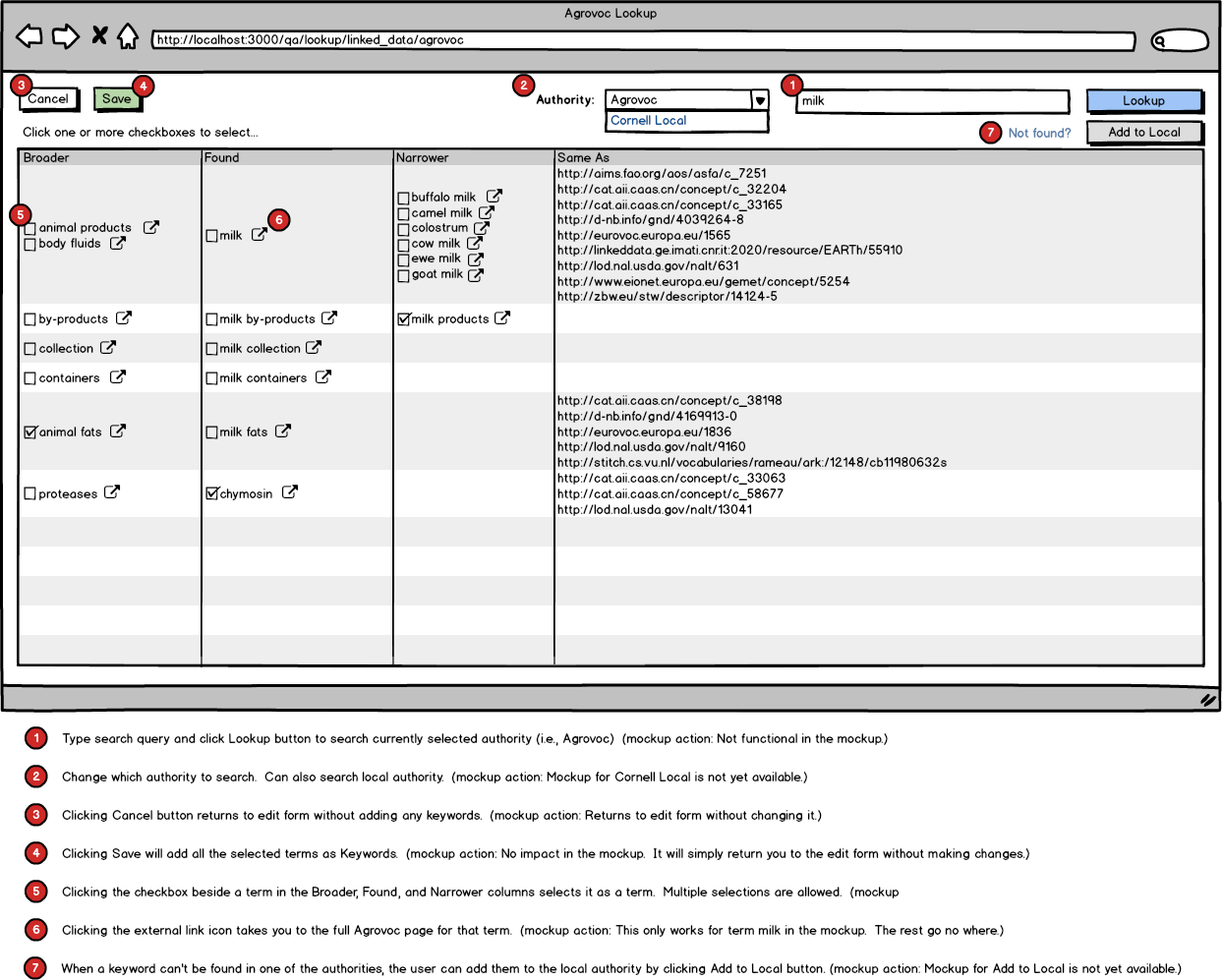Open external link next to chymosin

coord(290,492)
